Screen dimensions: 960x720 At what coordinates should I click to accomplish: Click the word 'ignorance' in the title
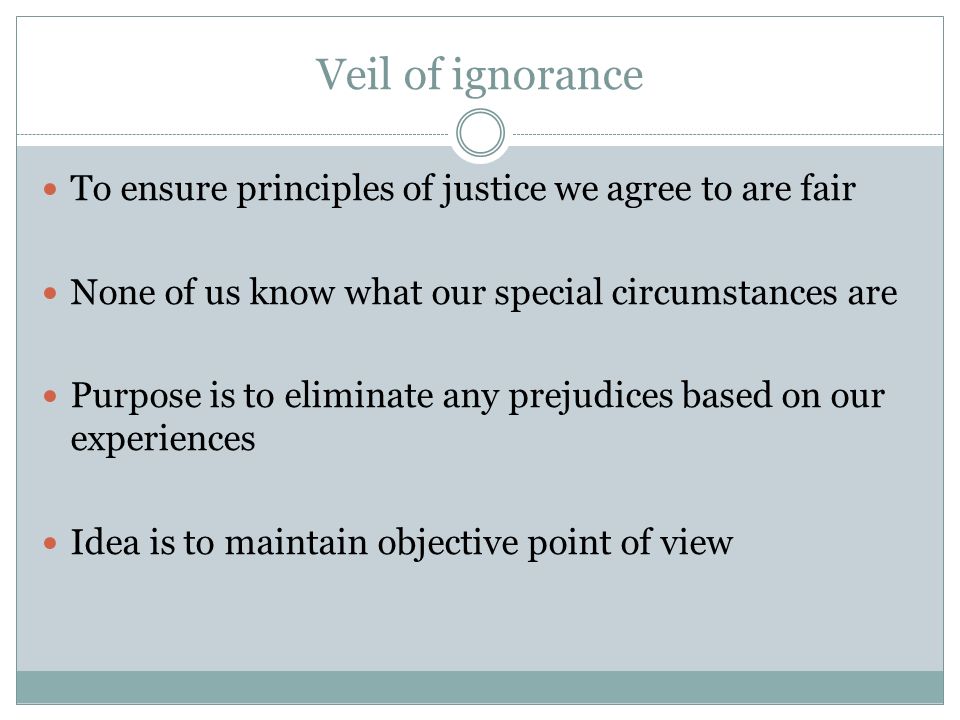pyautogui.click(x=548, y=77)
